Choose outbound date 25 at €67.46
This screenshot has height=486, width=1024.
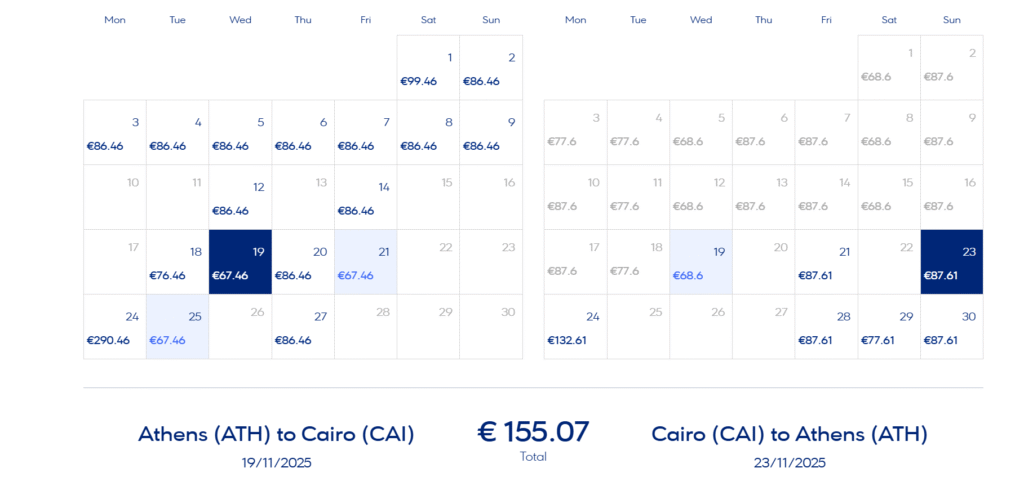pyautogui.click(x=178, y=327)
